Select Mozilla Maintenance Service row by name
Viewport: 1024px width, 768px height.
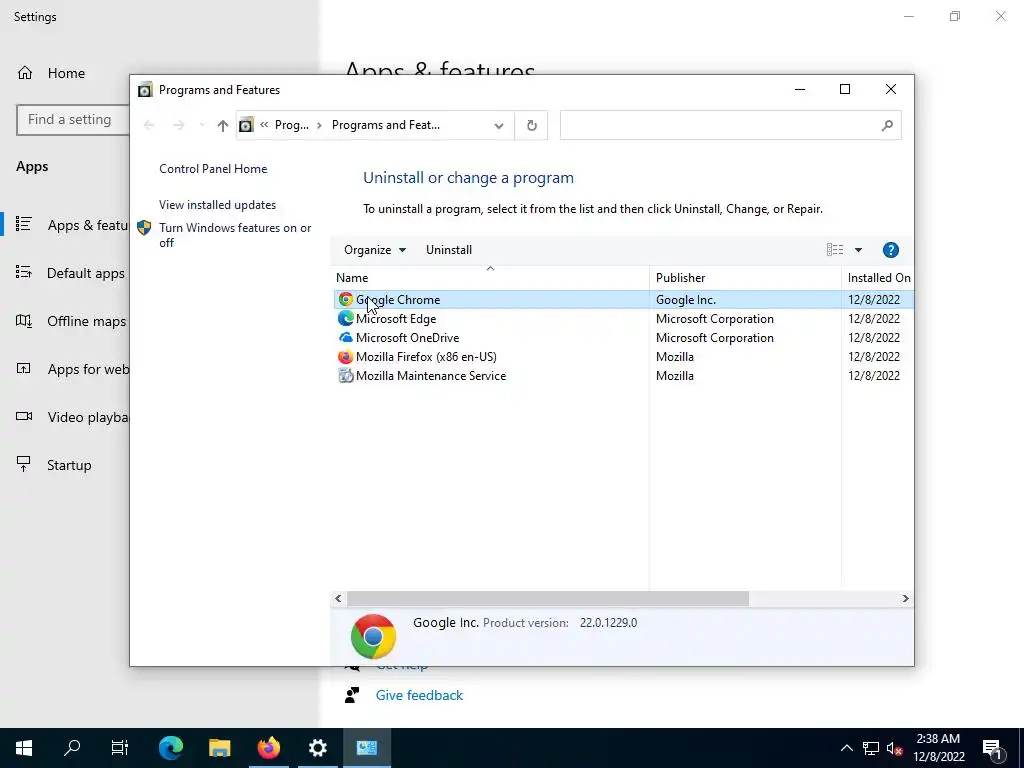431,376
